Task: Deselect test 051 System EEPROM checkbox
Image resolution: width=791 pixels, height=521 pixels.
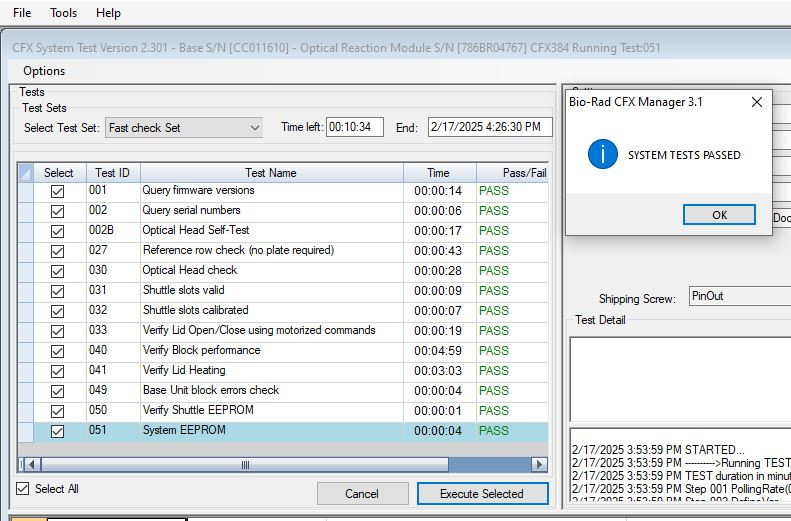Action: (x=57, y=431)
